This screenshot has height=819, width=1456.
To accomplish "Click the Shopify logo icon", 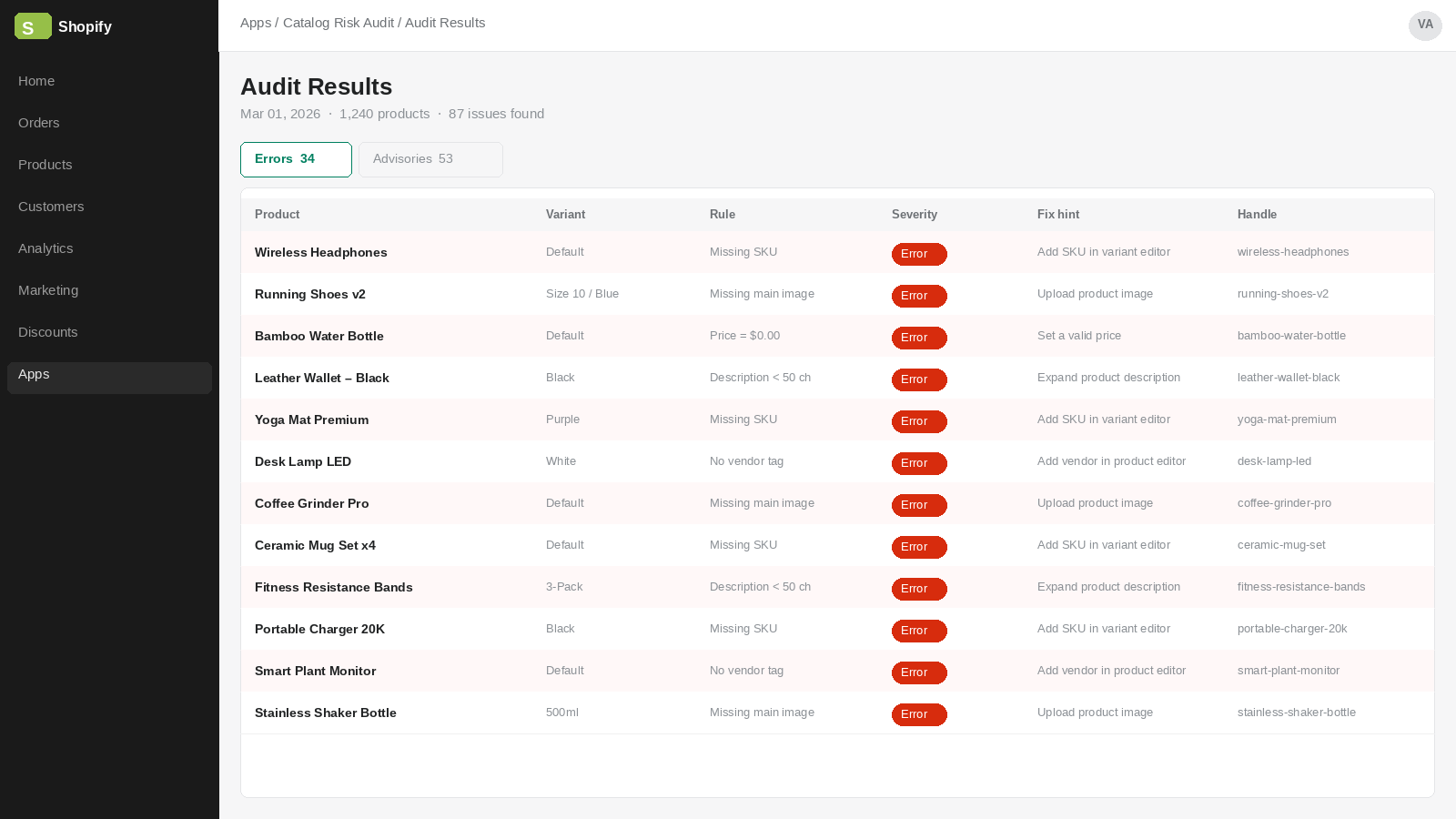I will pos(33,26).
